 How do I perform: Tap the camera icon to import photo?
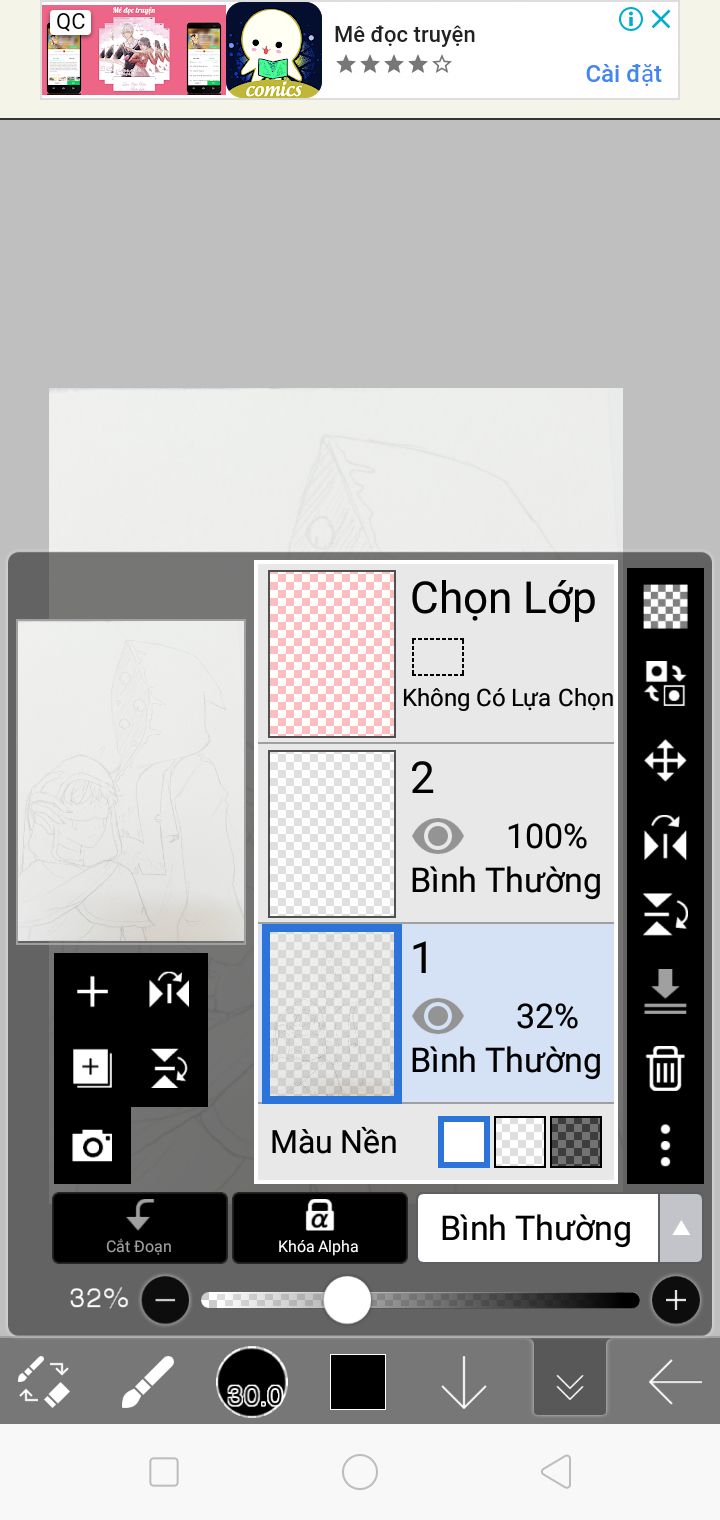92,1146
